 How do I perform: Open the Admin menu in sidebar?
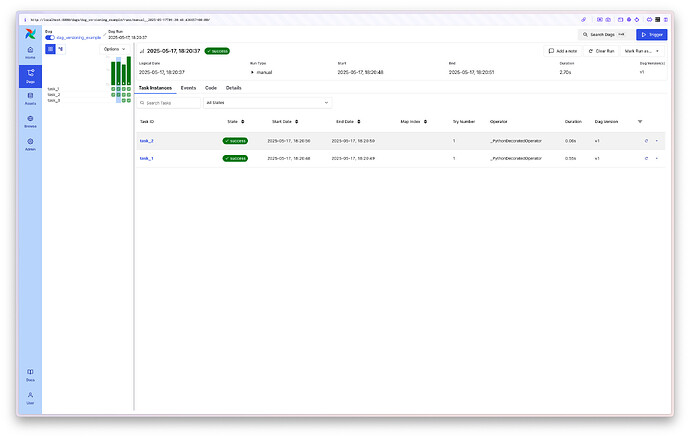point(30,143)
